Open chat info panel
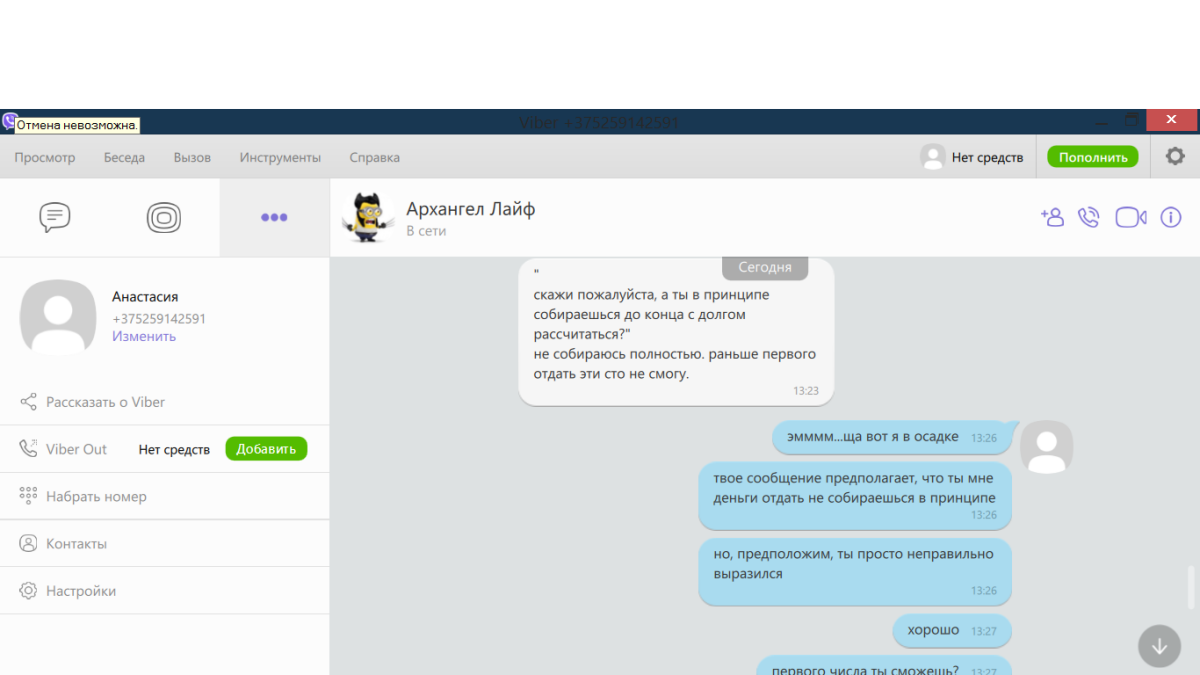 pyautogui.click(x=1171, y=217)
